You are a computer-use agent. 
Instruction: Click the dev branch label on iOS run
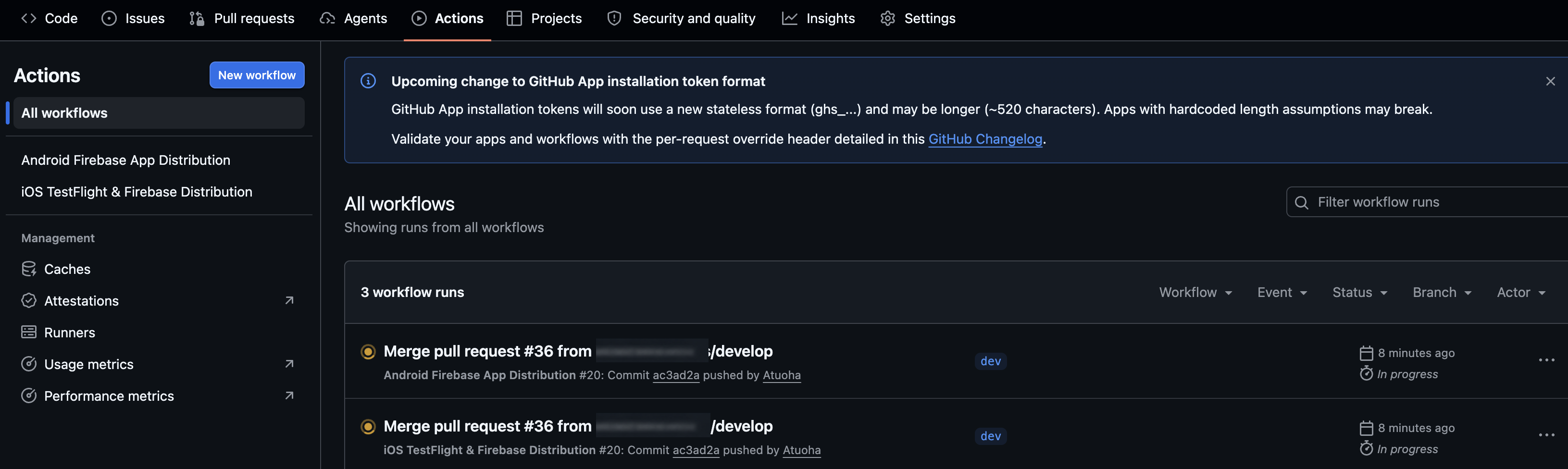990,435
